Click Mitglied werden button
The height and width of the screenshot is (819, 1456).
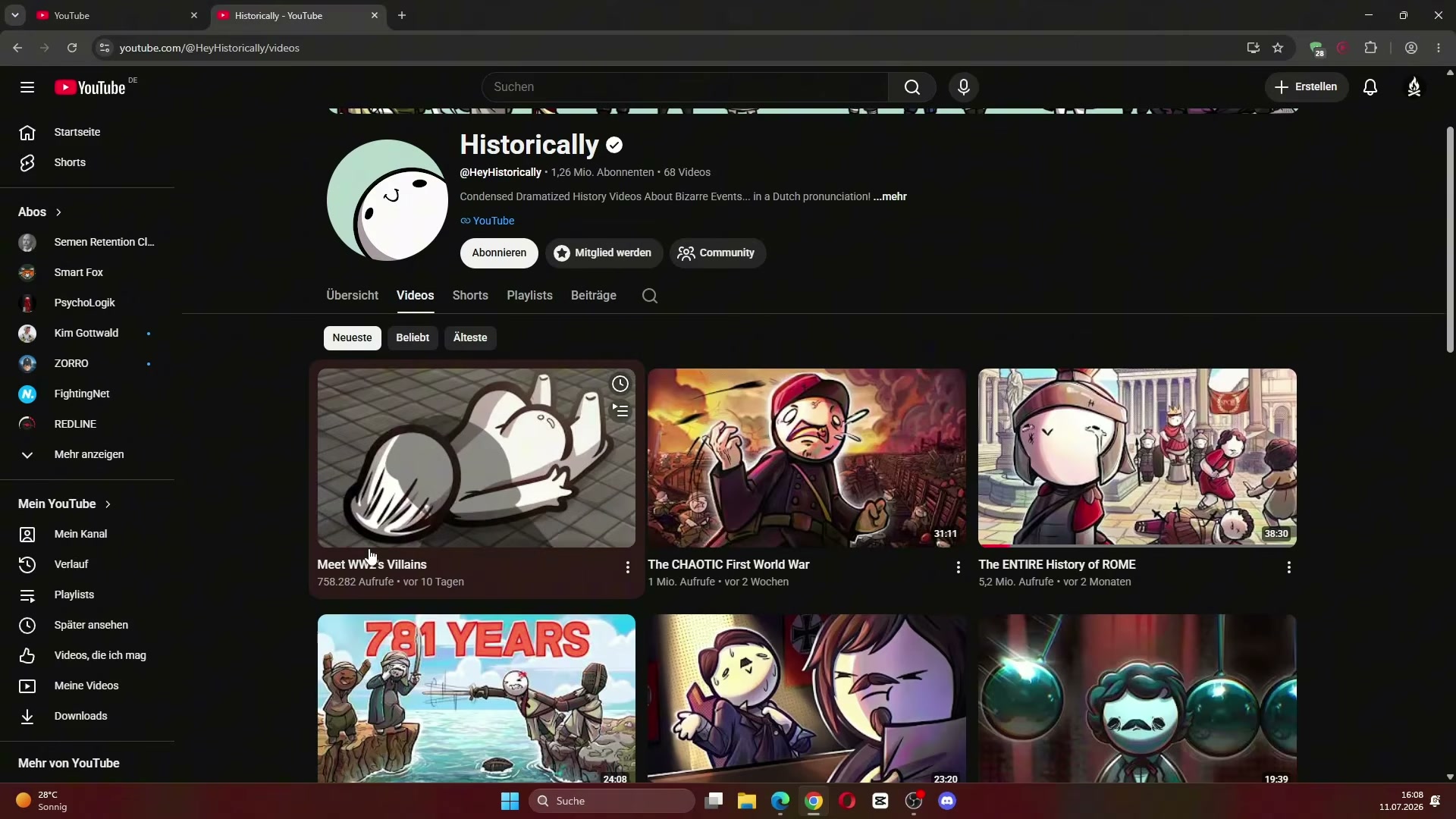tap(604, 253)
